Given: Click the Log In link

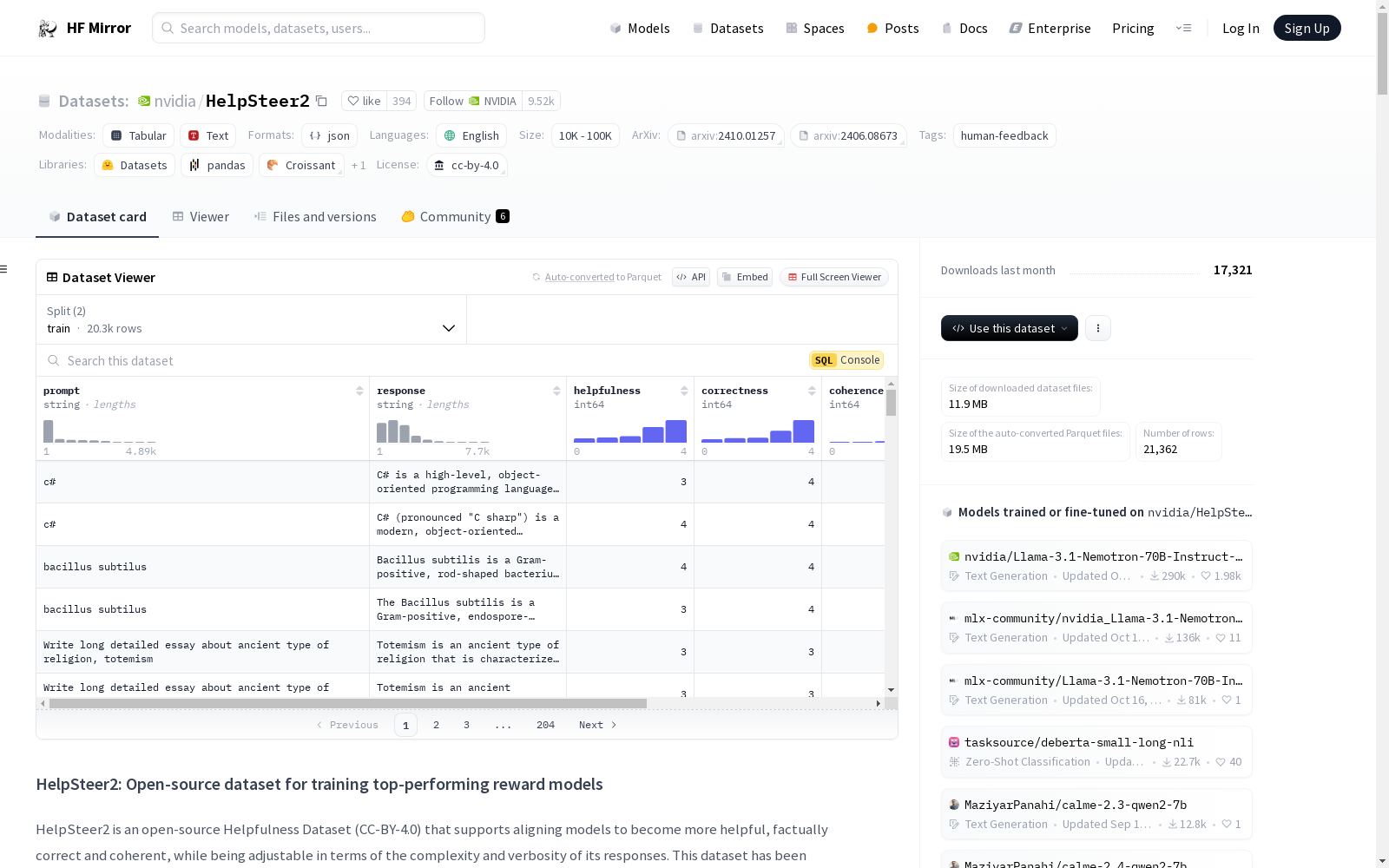Looking at the screenshot, I should point(1241,28).
